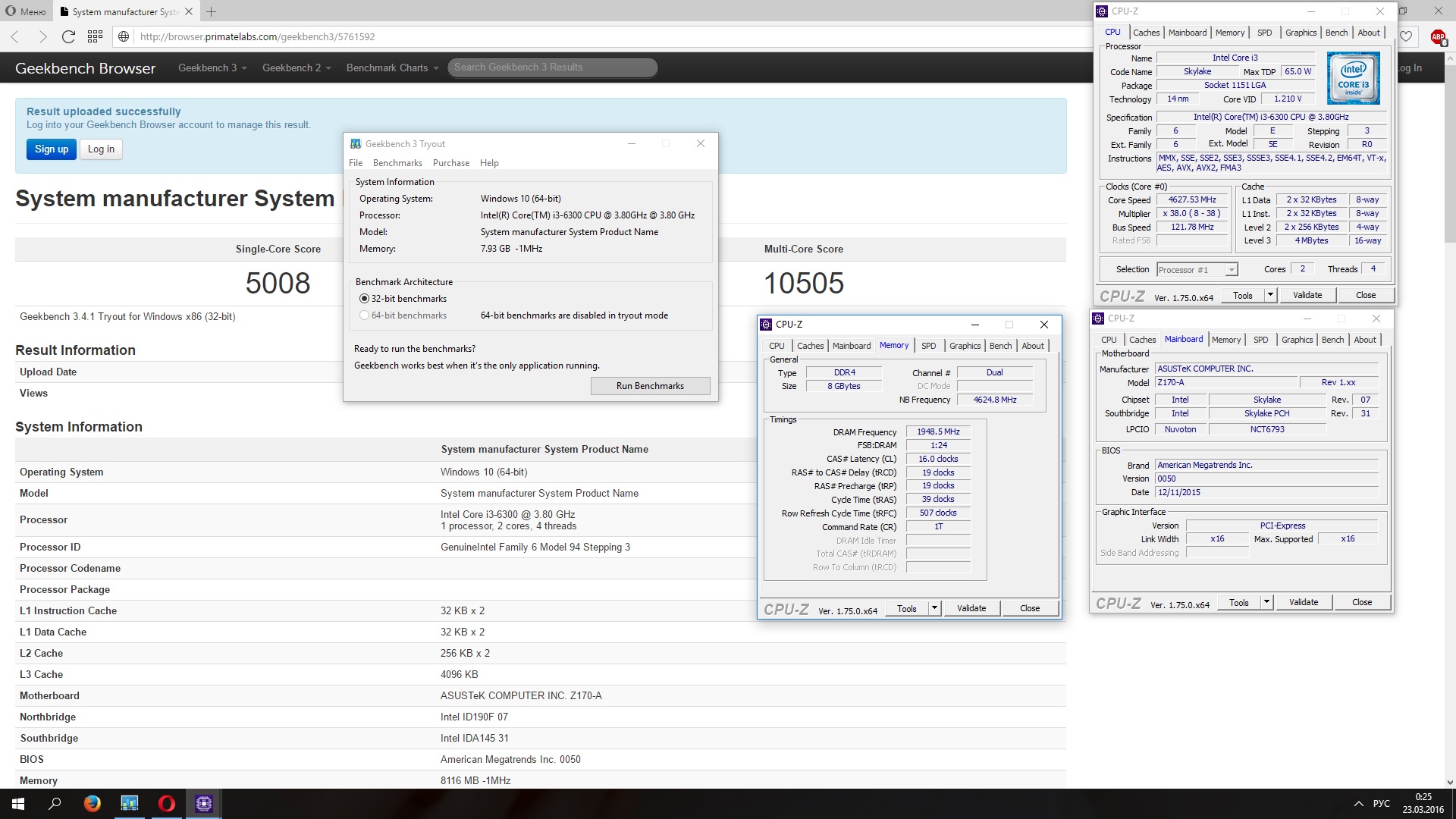Open the Geekbench 2 dropdown menu

pos(297,67)
